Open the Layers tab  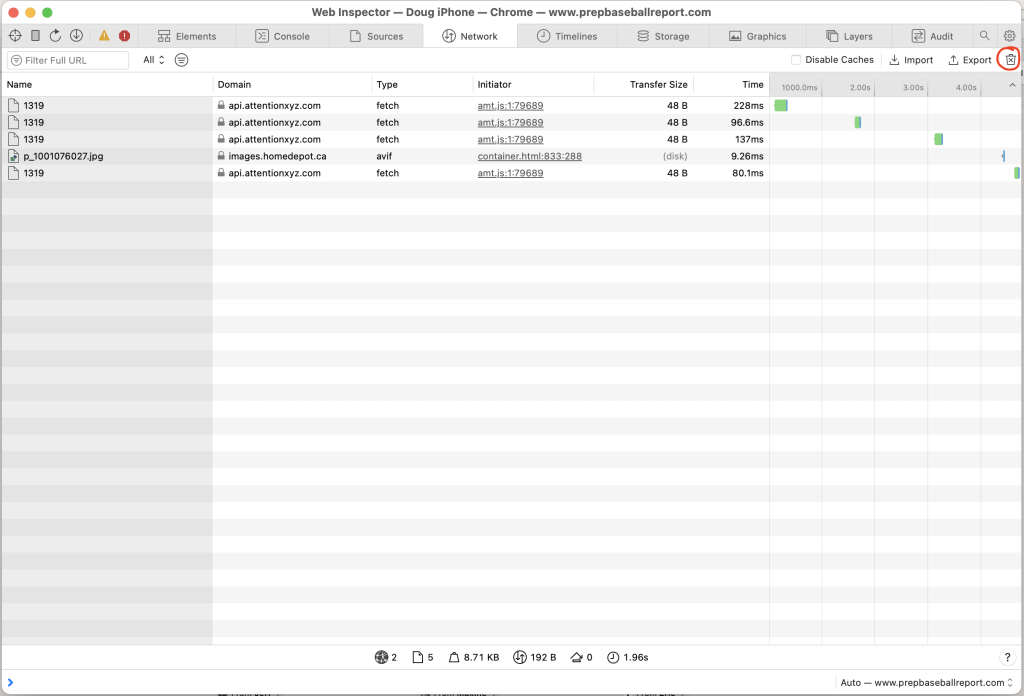pyautogui.click(x=849, y=36)
